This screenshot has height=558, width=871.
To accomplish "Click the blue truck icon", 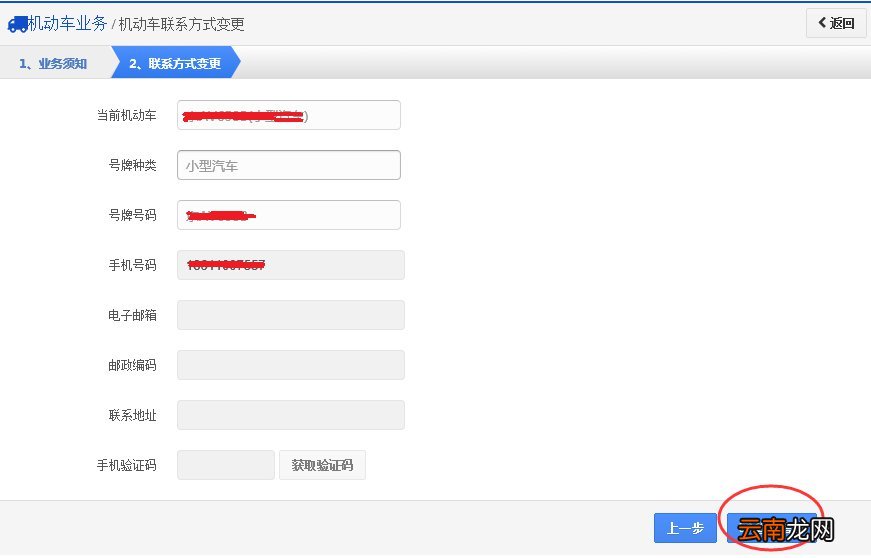I will pos(17,24).
